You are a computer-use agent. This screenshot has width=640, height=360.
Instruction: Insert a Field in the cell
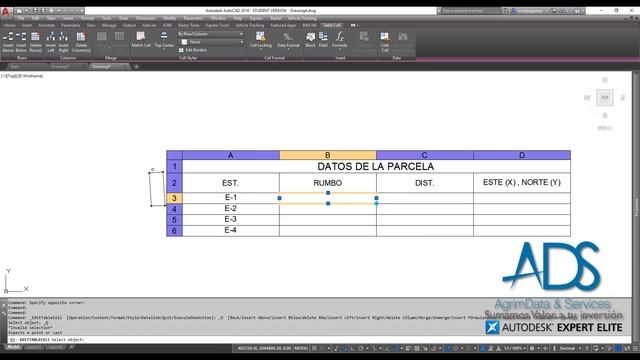click(x=323, y=40)
